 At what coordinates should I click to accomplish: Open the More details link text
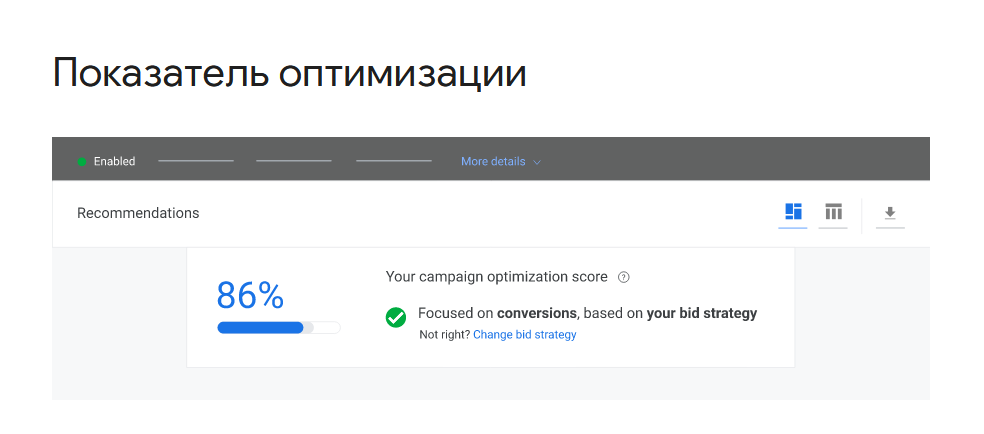click(x=493, y=161)
